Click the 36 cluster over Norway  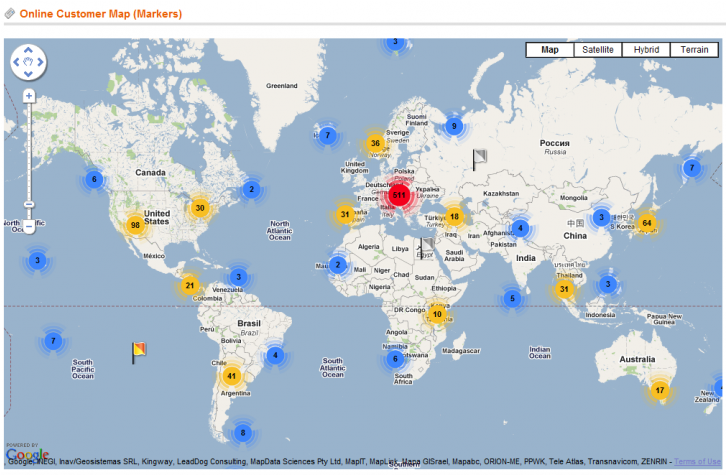376,143
